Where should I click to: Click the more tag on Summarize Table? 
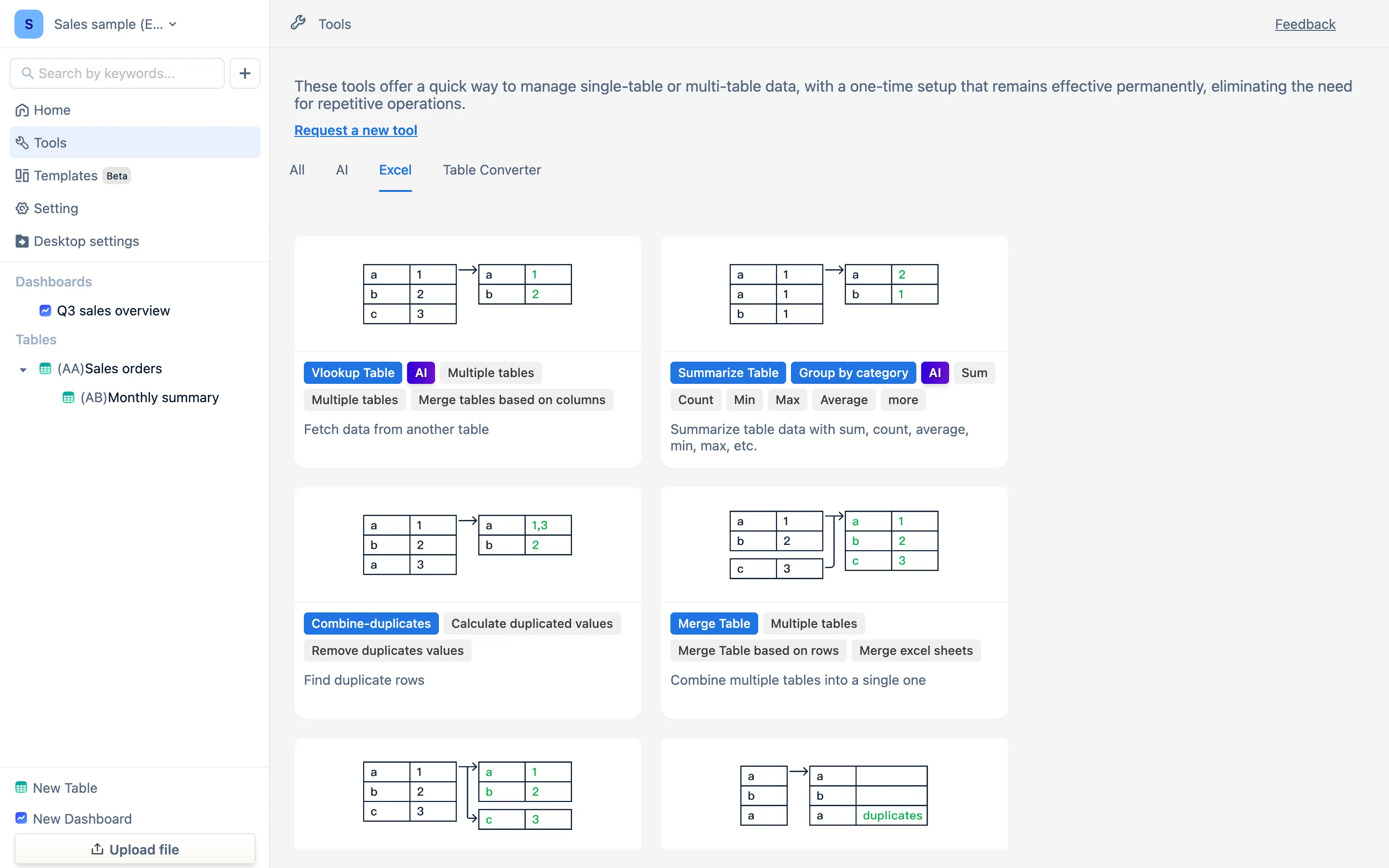pos(903,400)
